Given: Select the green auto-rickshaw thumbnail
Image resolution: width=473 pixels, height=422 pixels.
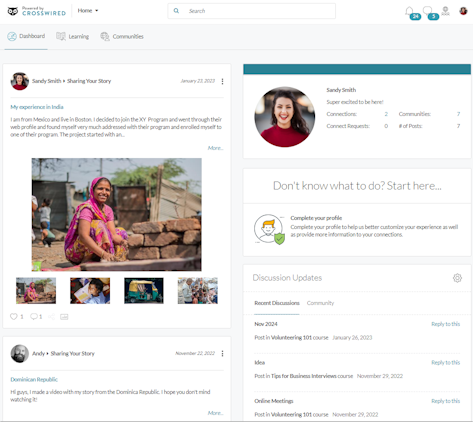Looking at the screenshot, I should pyautogui.click(x=144, y=291).
